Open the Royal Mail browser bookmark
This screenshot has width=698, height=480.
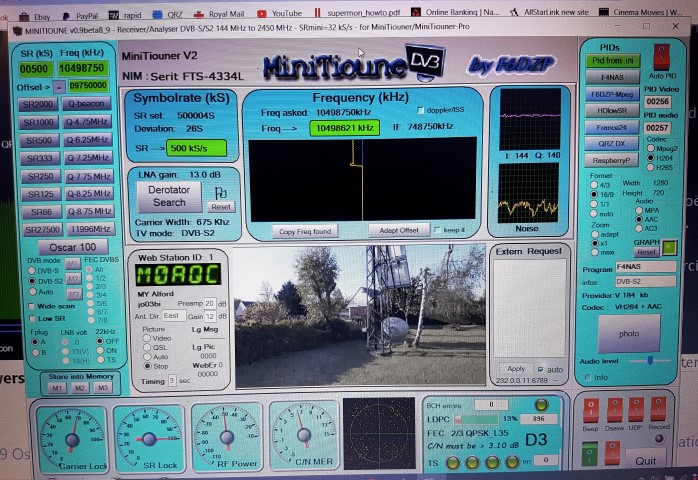[x=219, y=14]
